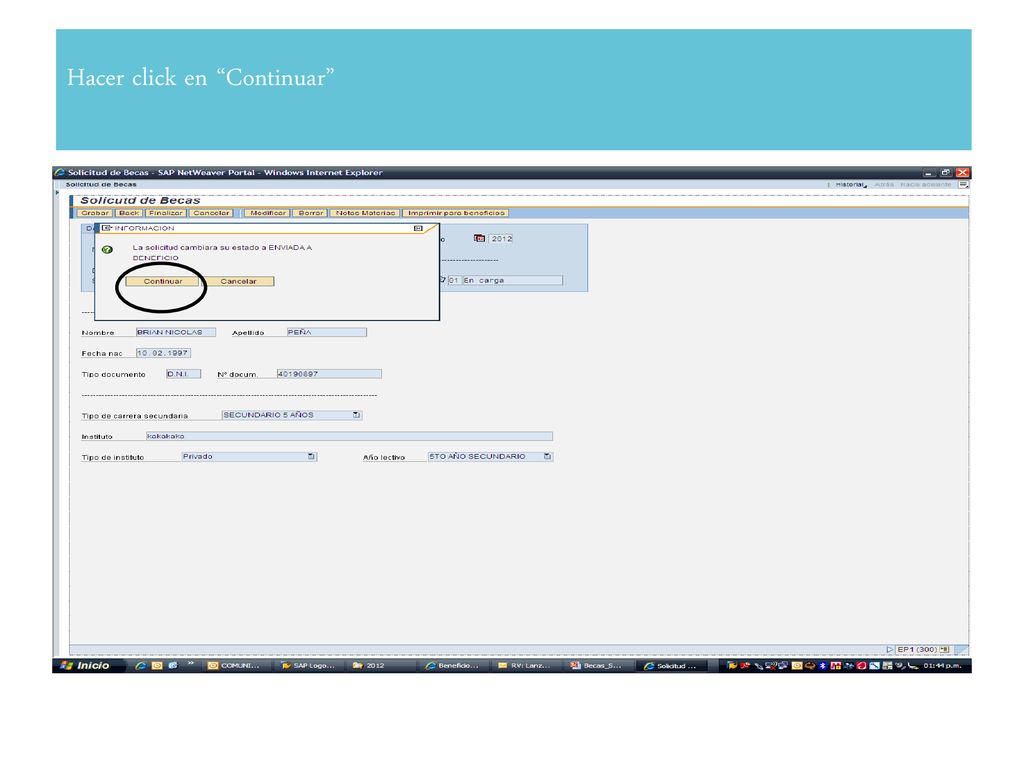The width and height of the screenshot is (1024, 768).
Task: Click the EP1 (300) status bar entry
Action: (x=917, y=649)
